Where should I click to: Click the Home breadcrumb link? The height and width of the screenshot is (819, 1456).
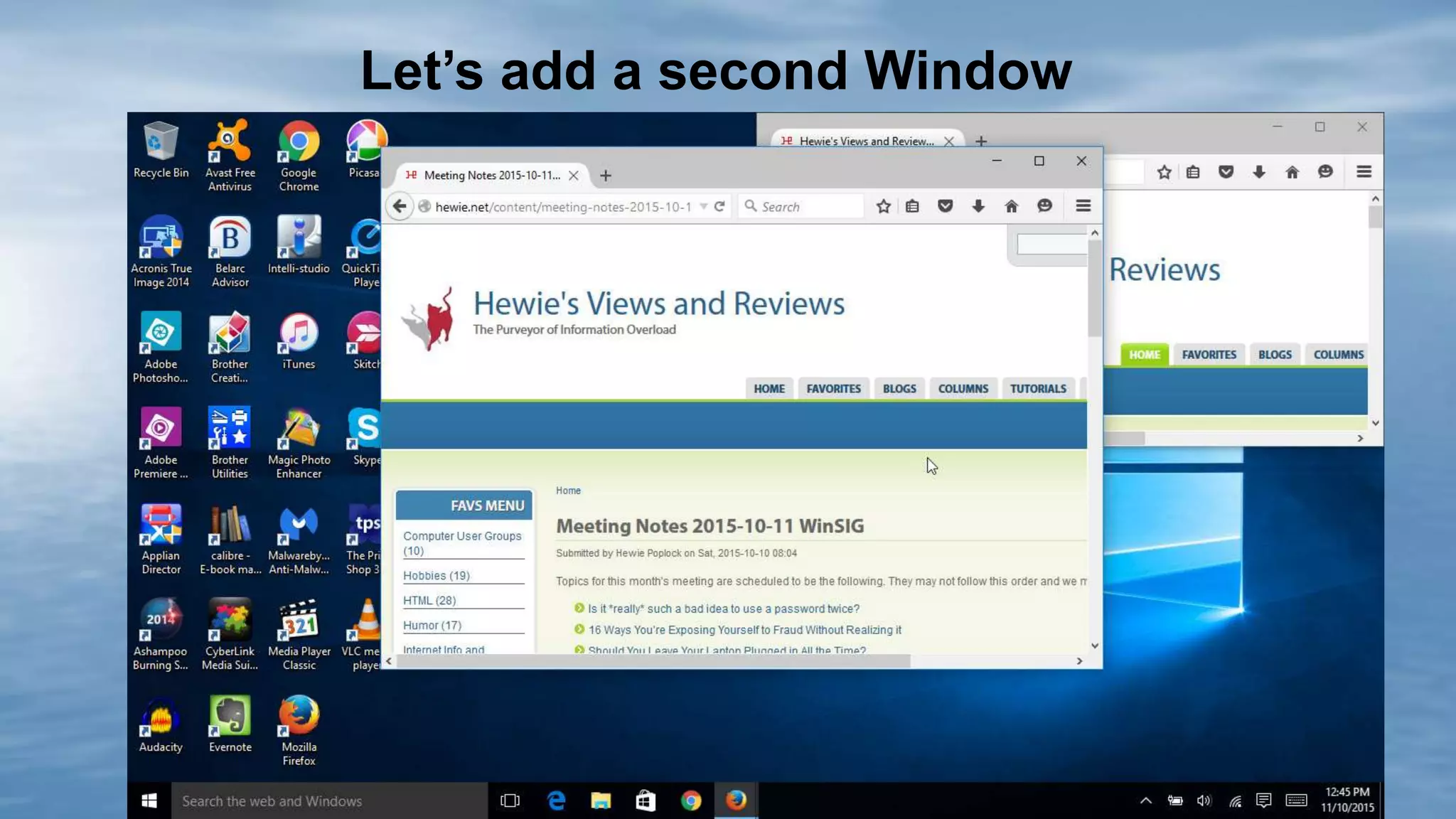pos(568,491)
